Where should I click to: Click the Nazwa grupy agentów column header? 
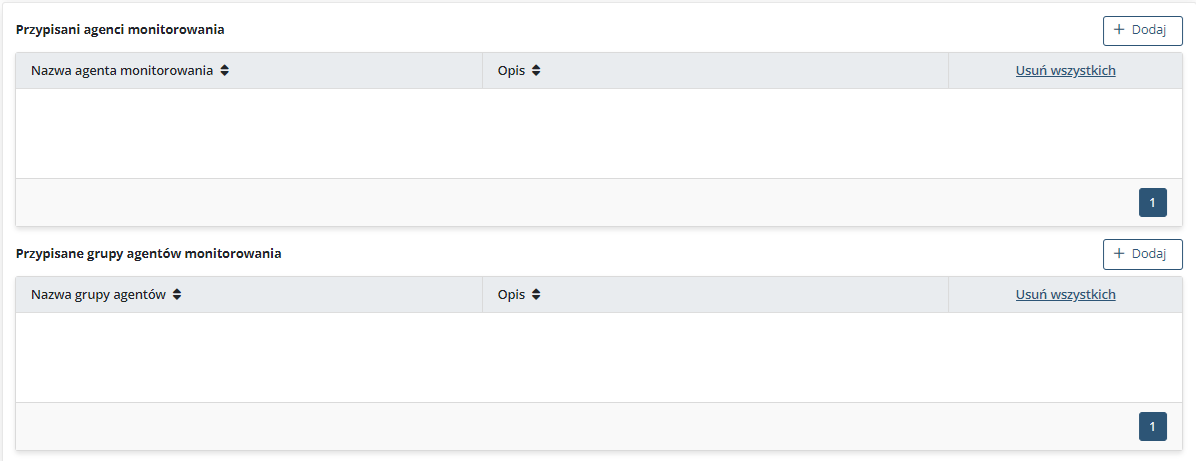[98, 295]
